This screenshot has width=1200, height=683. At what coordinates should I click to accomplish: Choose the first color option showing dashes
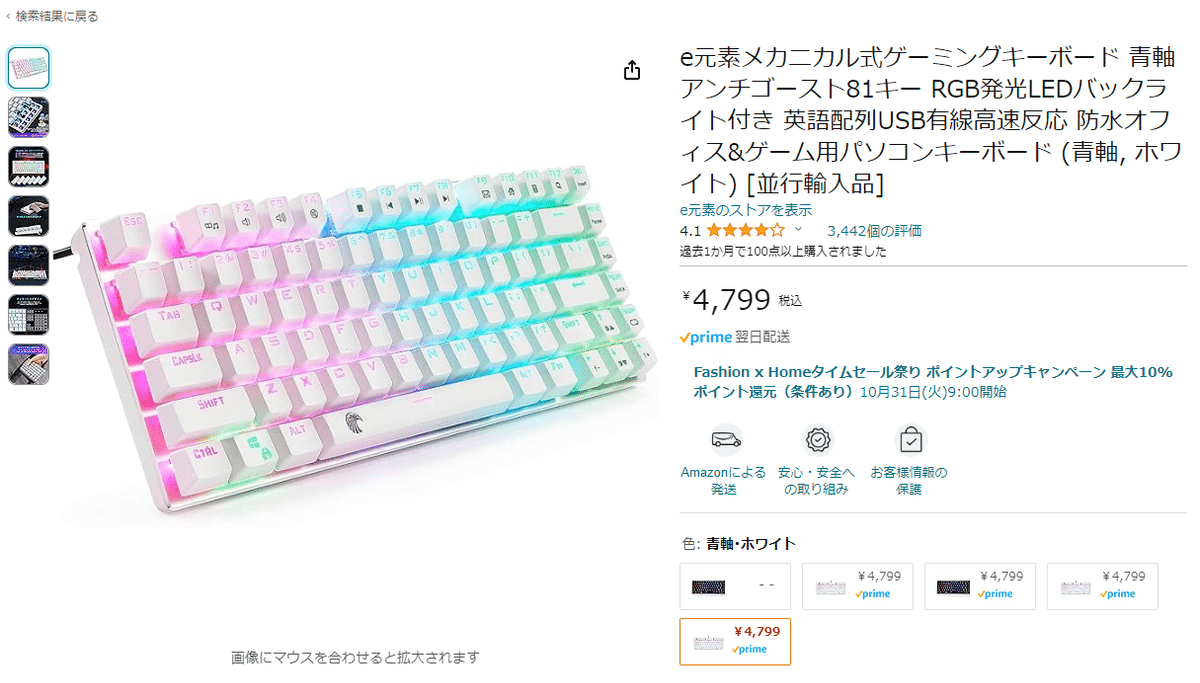[x=735, y=586]
